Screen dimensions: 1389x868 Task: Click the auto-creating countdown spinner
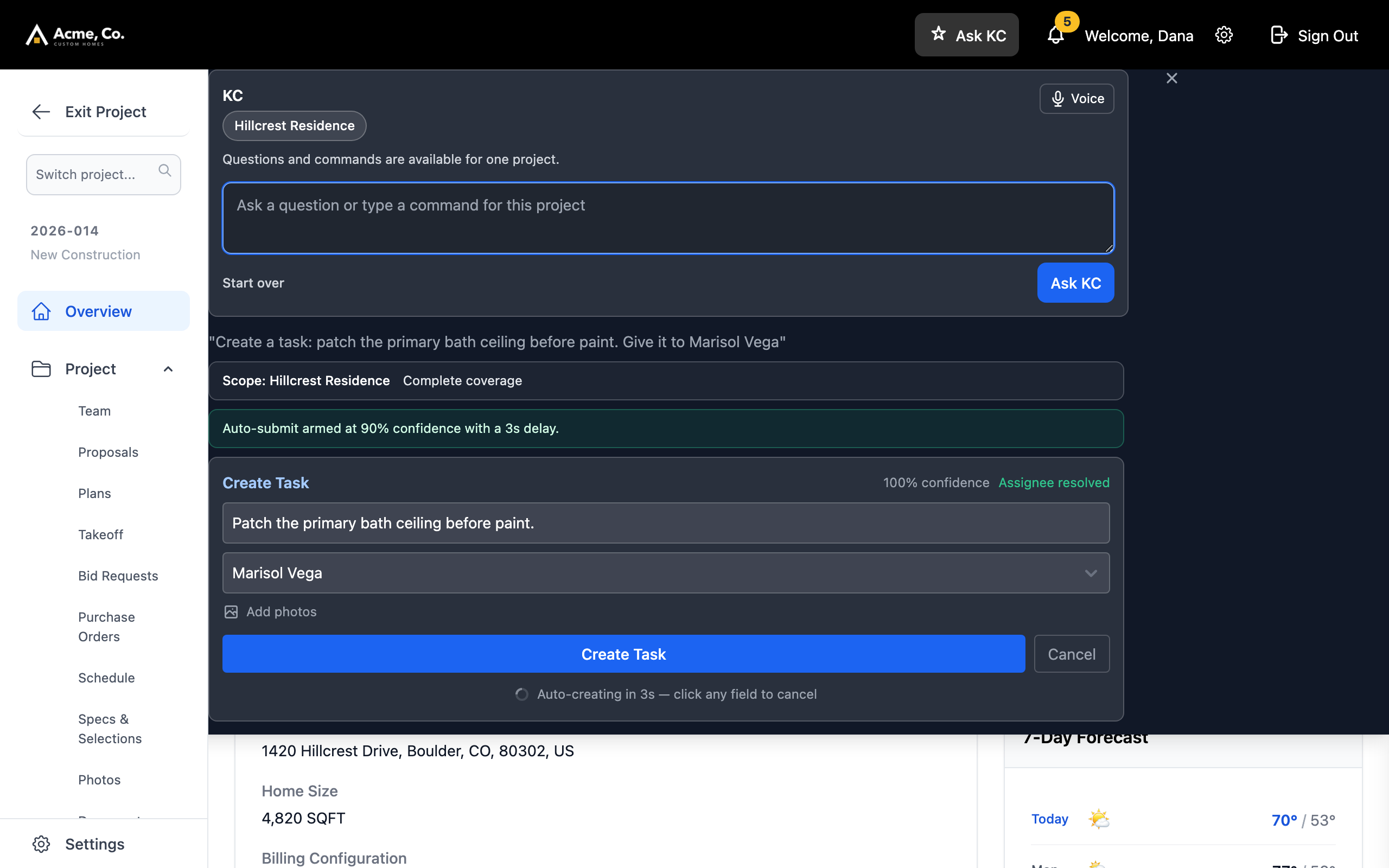click(522, 694)
